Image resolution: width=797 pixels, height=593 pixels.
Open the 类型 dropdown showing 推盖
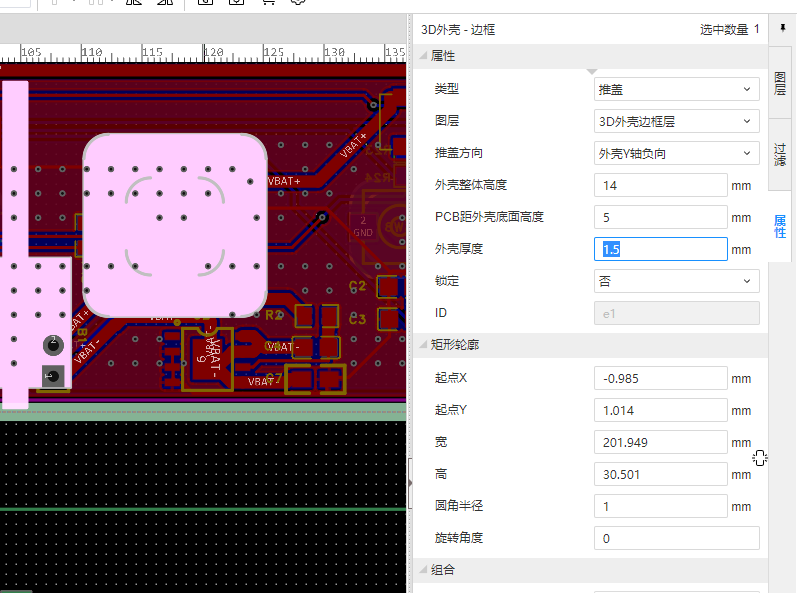[676, 89]
